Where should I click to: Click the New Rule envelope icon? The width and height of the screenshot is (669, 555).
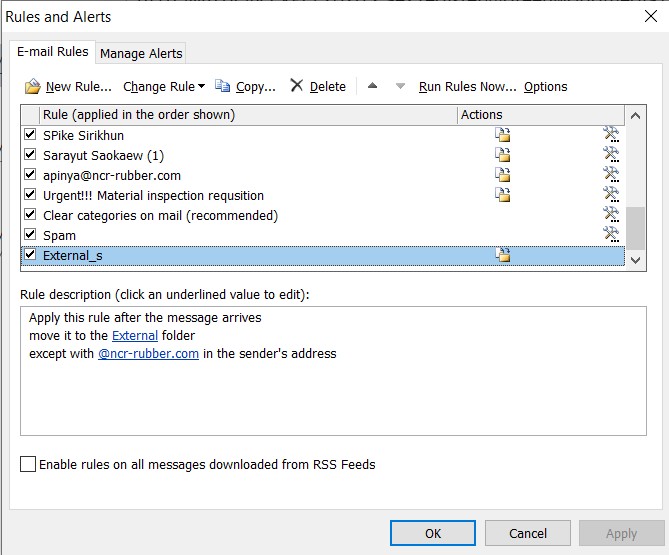(32, 87)
